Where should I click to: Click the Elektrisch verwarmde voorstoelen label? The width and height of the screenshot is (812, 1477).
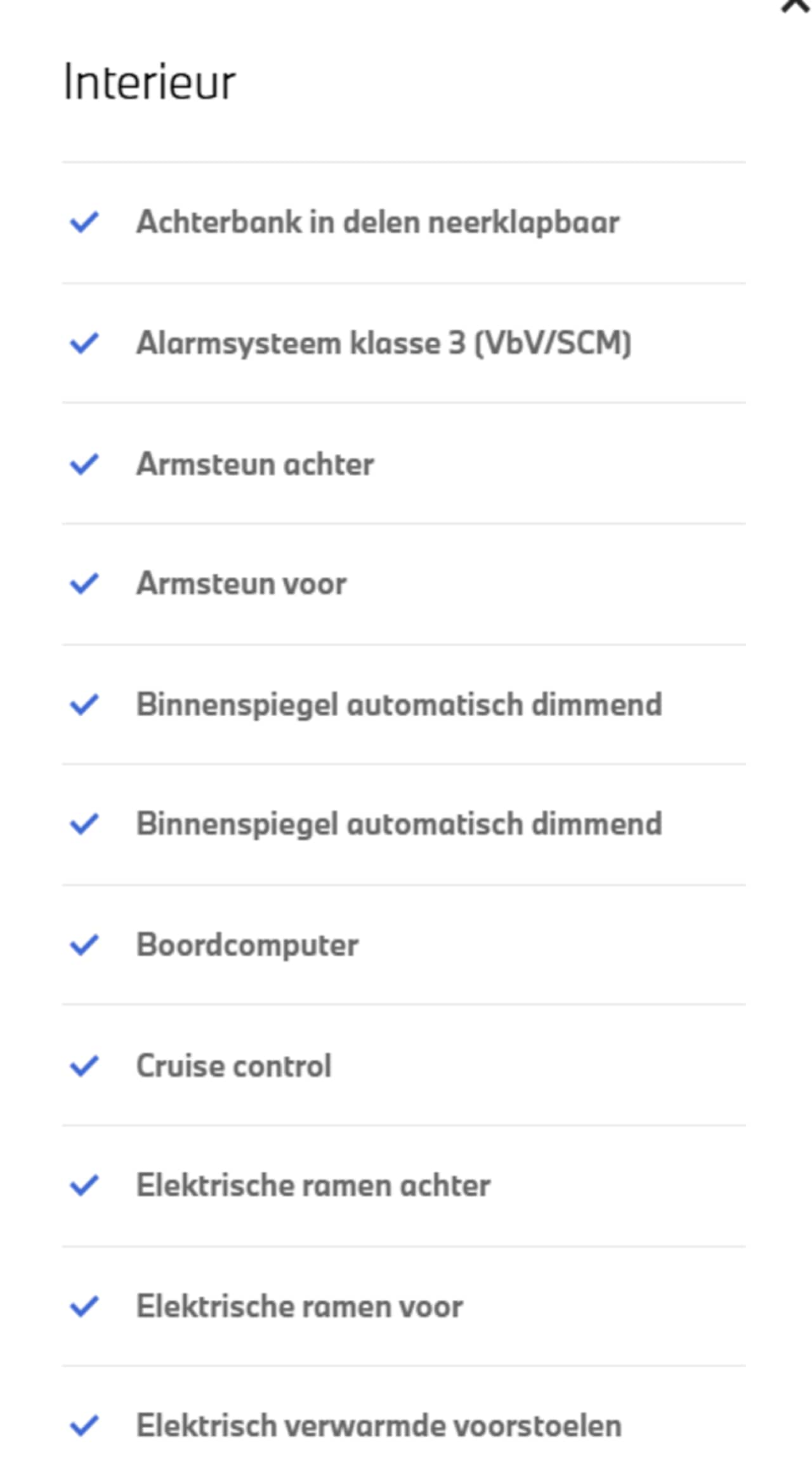point(379,1426)
